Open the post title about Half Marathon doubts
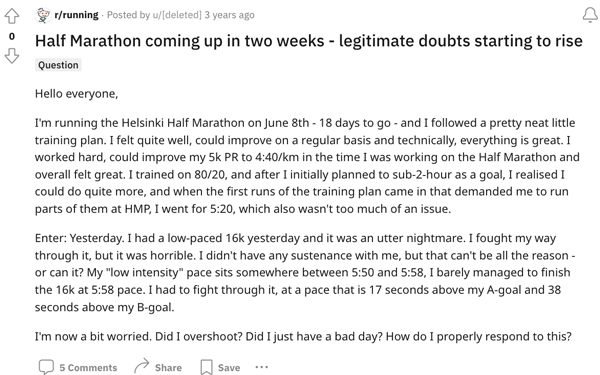The image size is (600, 375). (308, 41)
